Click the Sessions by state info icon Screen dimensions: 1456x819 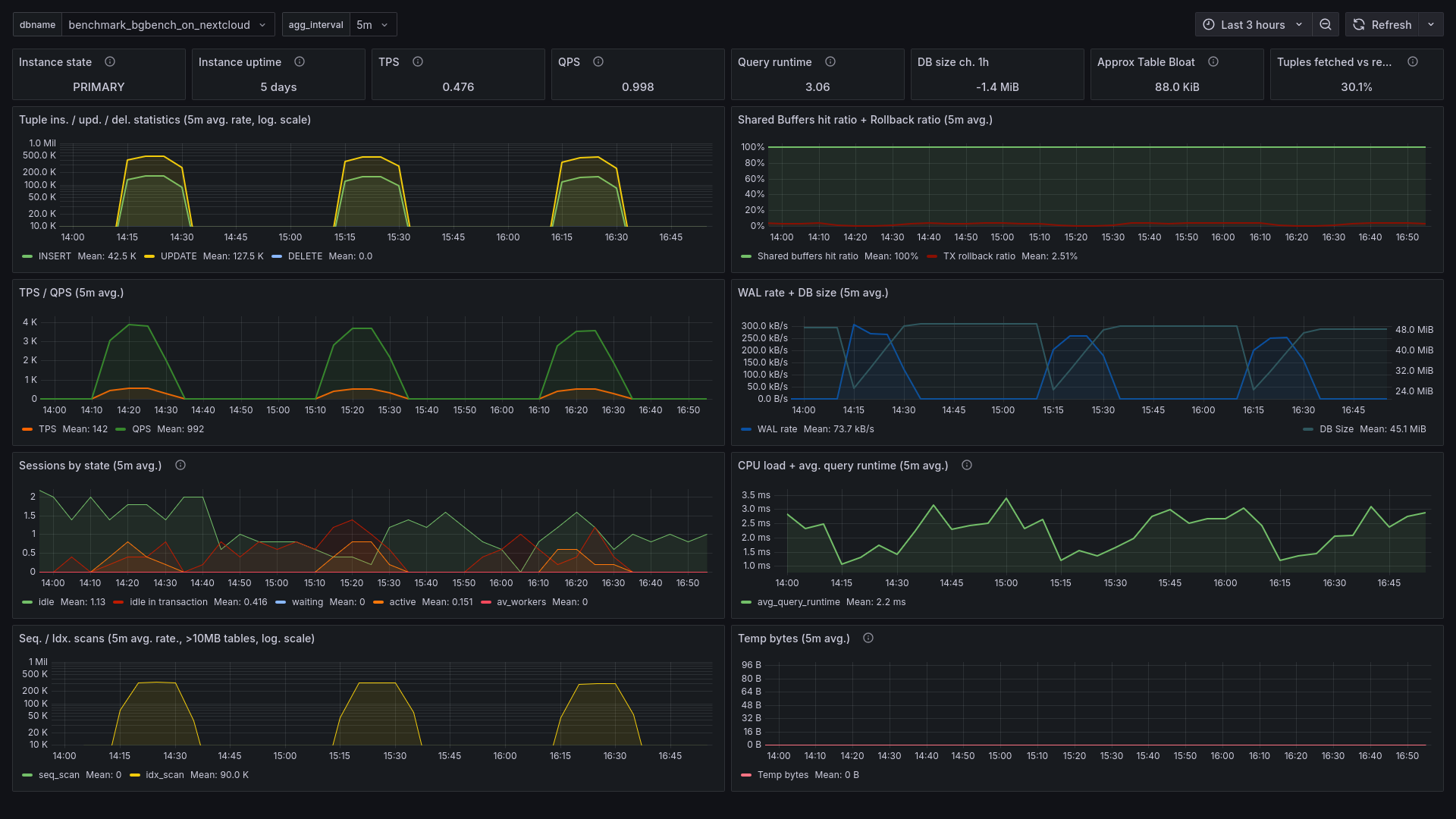coord(180,465)
